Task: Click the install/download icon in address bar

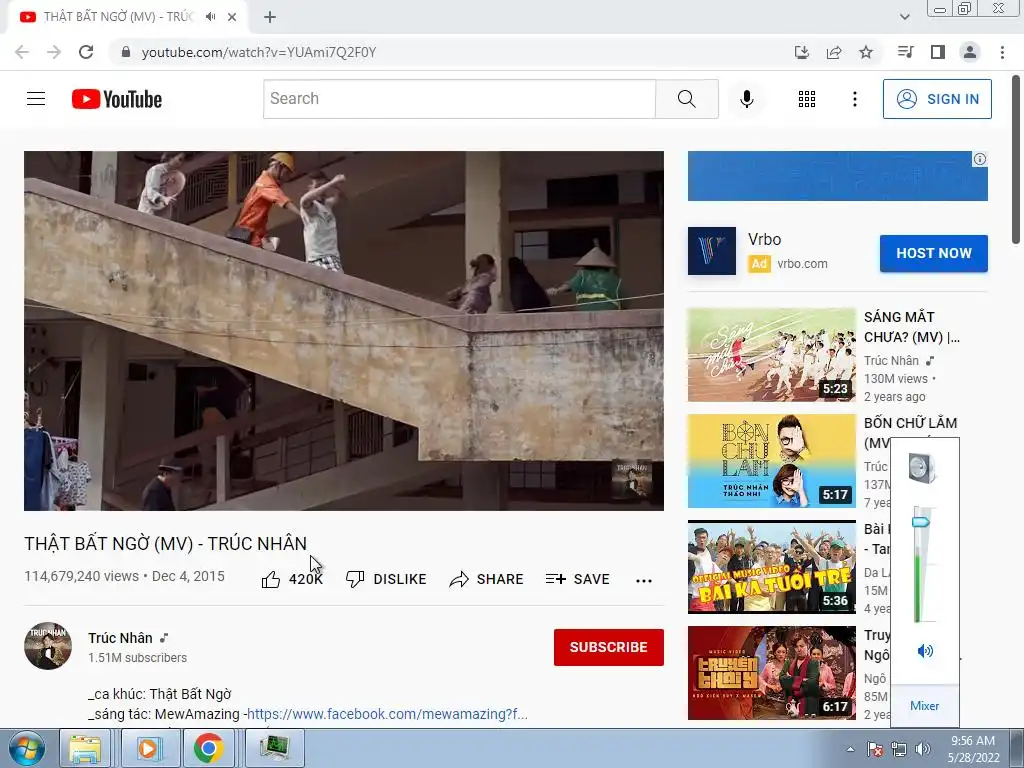Action: (802, 52)
